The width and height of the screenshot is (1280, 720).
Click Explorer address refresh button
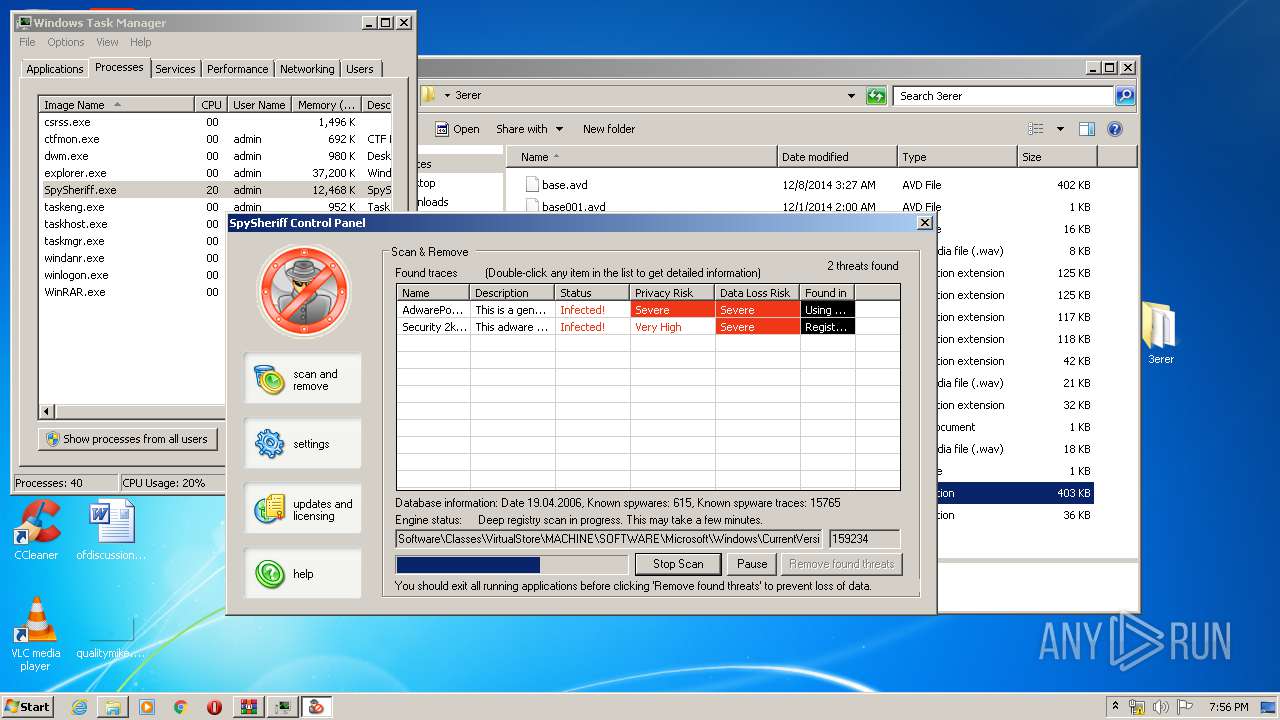pyautogui.click(x=876, y=96)
